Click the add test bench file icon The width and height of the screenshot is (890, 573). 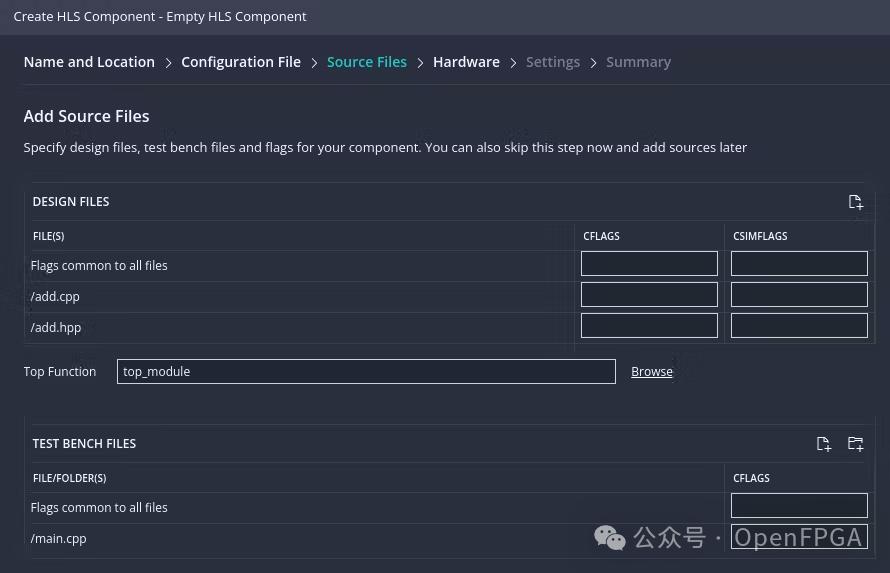pyautogui.click(x=823, y=444)
